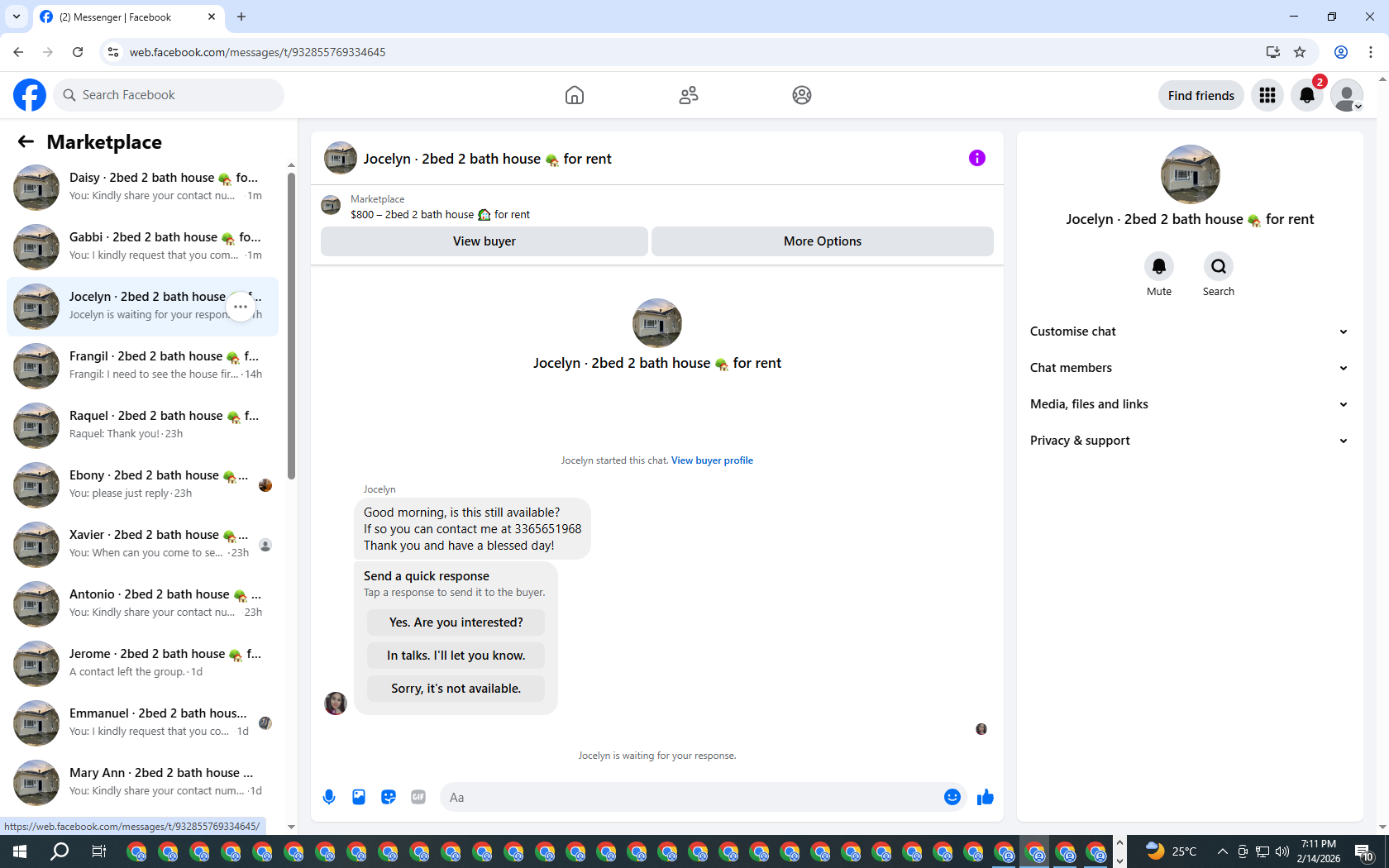1389x868 pixels.
Task: Bookmark this page star icon
Action: click(1300, 52)
